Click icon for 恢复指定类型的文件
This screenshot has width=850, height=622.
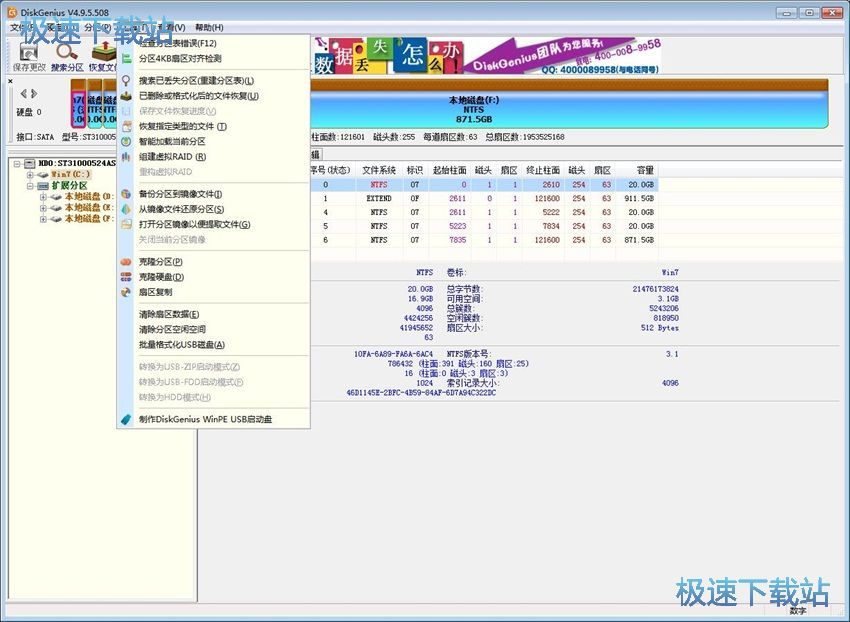click(x=126, y=126)
